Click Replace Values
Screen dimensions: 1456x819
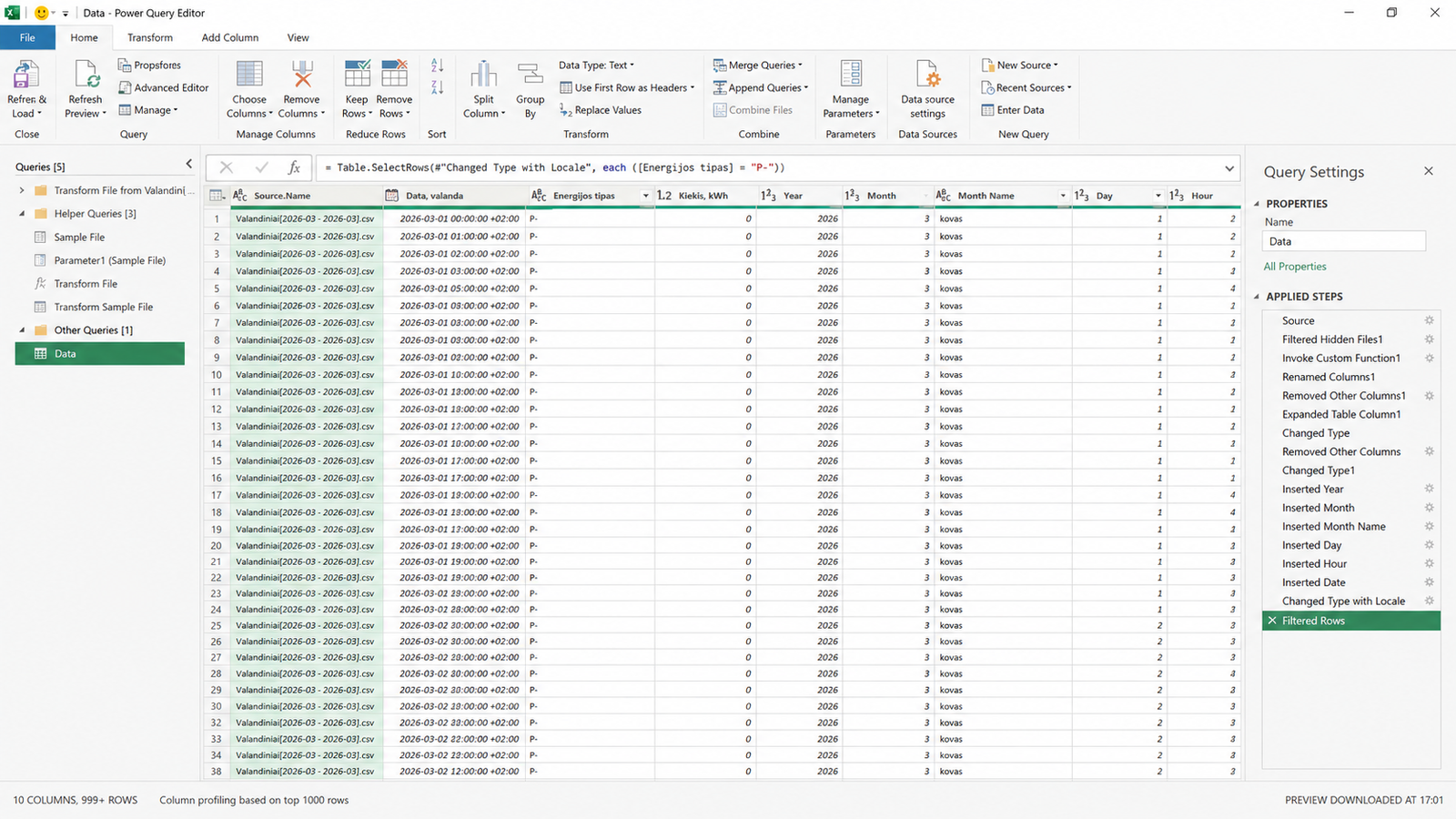(x=601, y=110)
